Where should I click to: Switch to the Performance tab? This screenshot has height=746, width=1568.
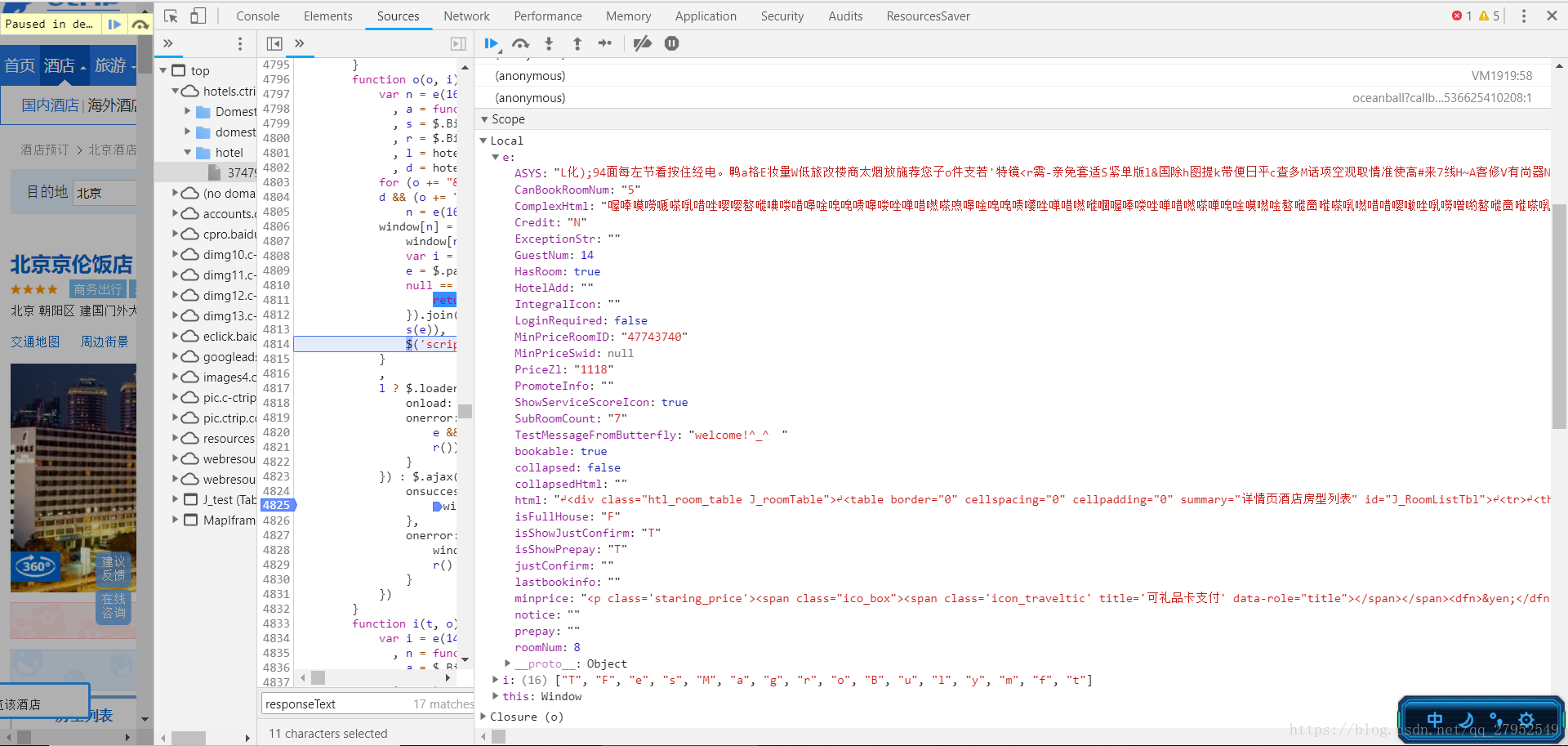[548, 16]
